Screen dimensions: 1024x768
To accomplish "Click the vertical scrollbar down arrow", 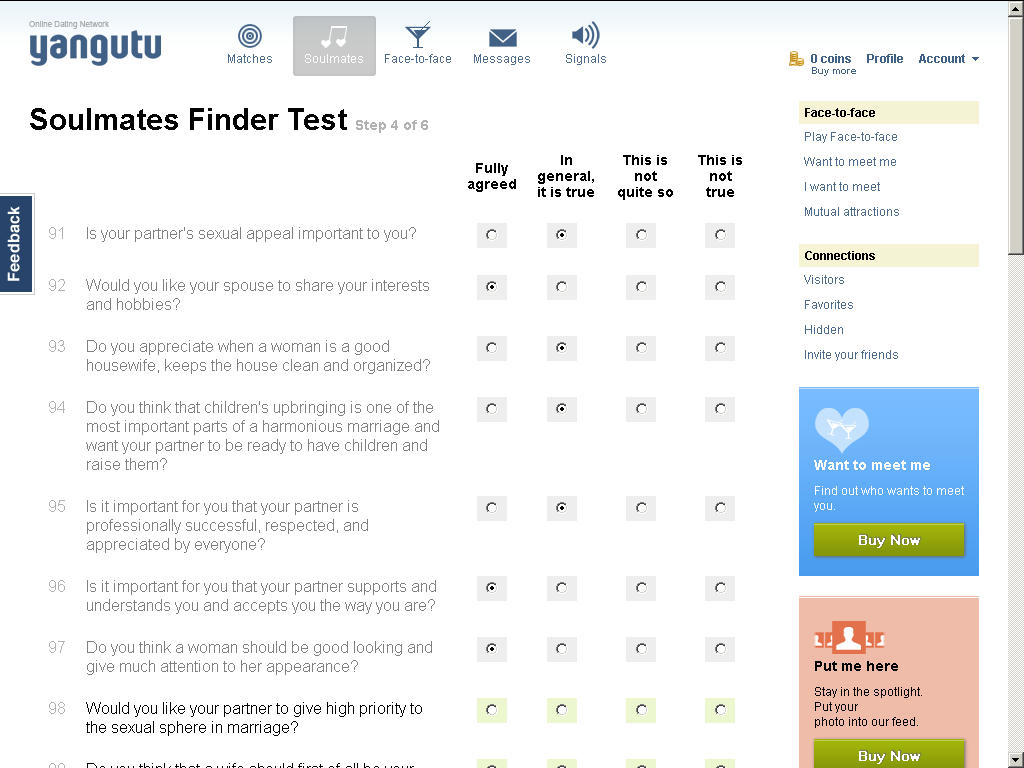I will [1015, 759].
